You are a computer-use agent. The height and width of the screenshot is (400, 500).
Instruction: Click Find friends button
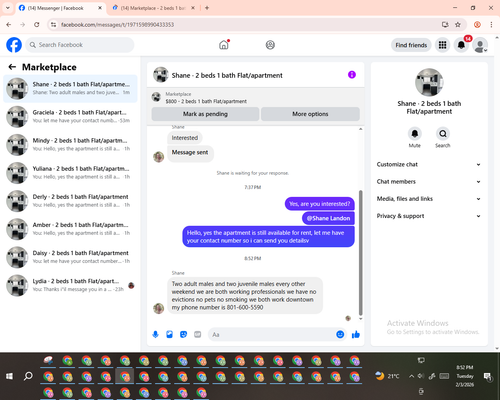pos(411,45)
